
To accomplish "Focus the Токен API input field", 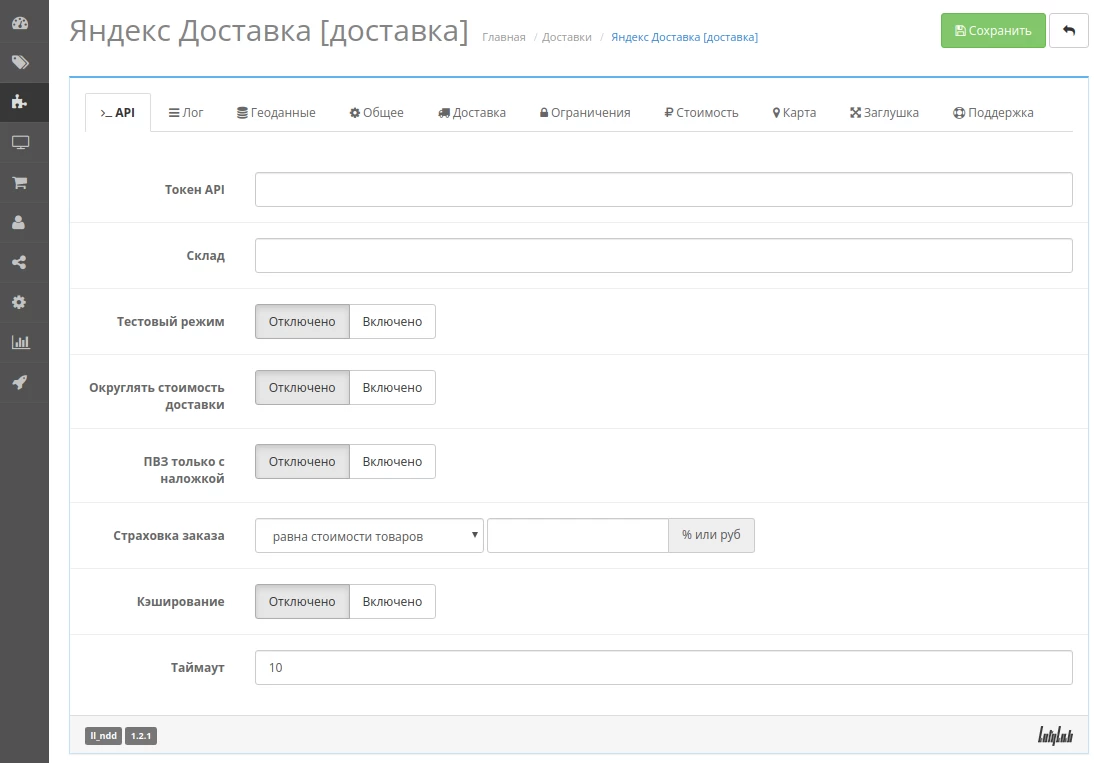I will tap(664, 189).
